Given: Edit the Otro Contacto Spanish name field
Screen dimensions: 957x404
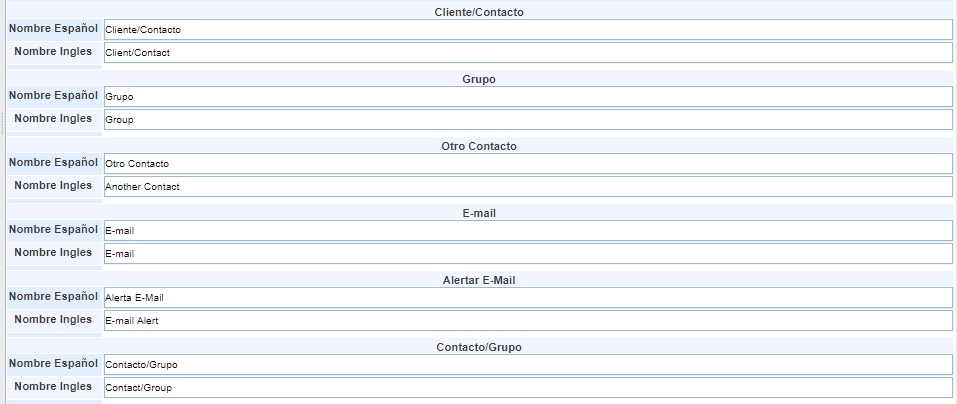Looking at the screenshot, I should [x=527, y=163].
